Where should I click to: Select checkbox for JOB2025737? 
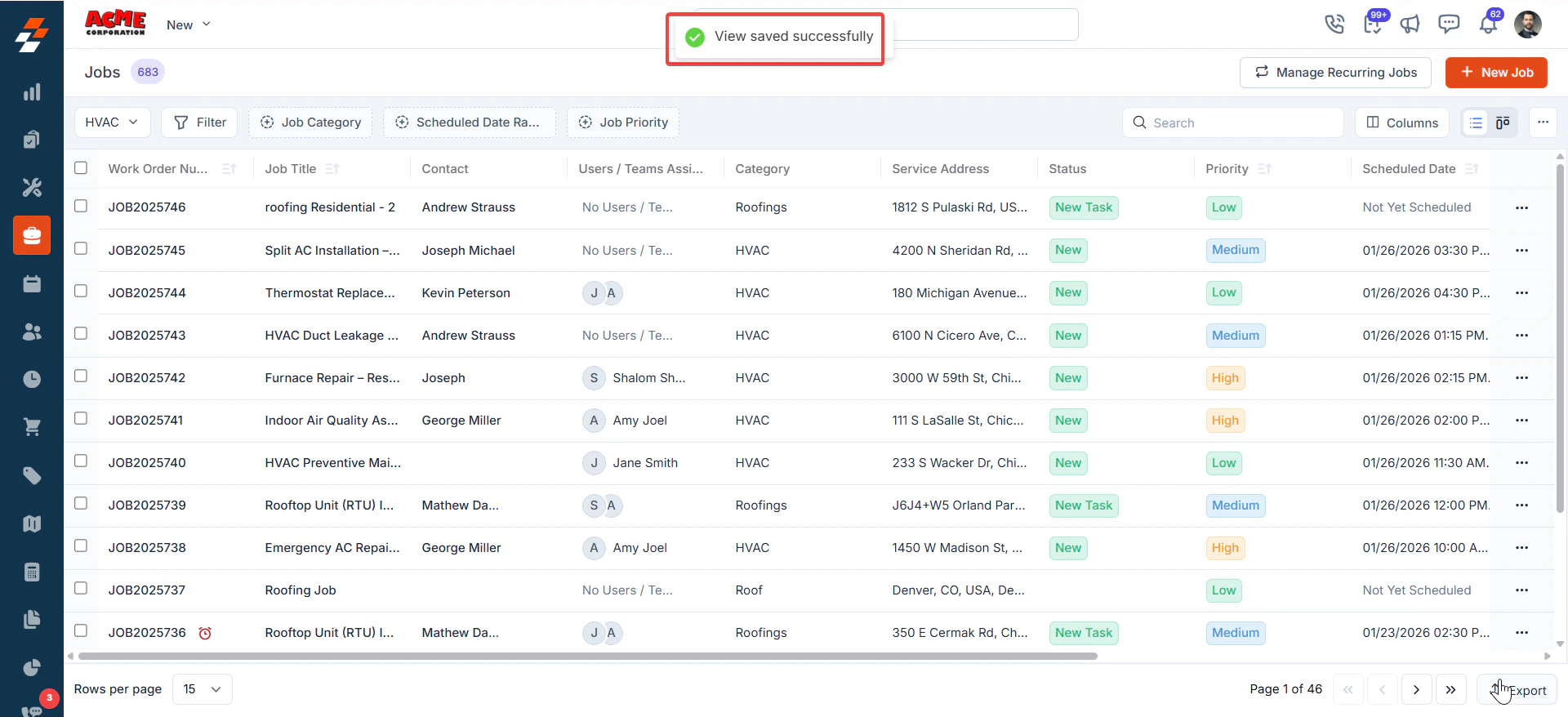(81, 588)
